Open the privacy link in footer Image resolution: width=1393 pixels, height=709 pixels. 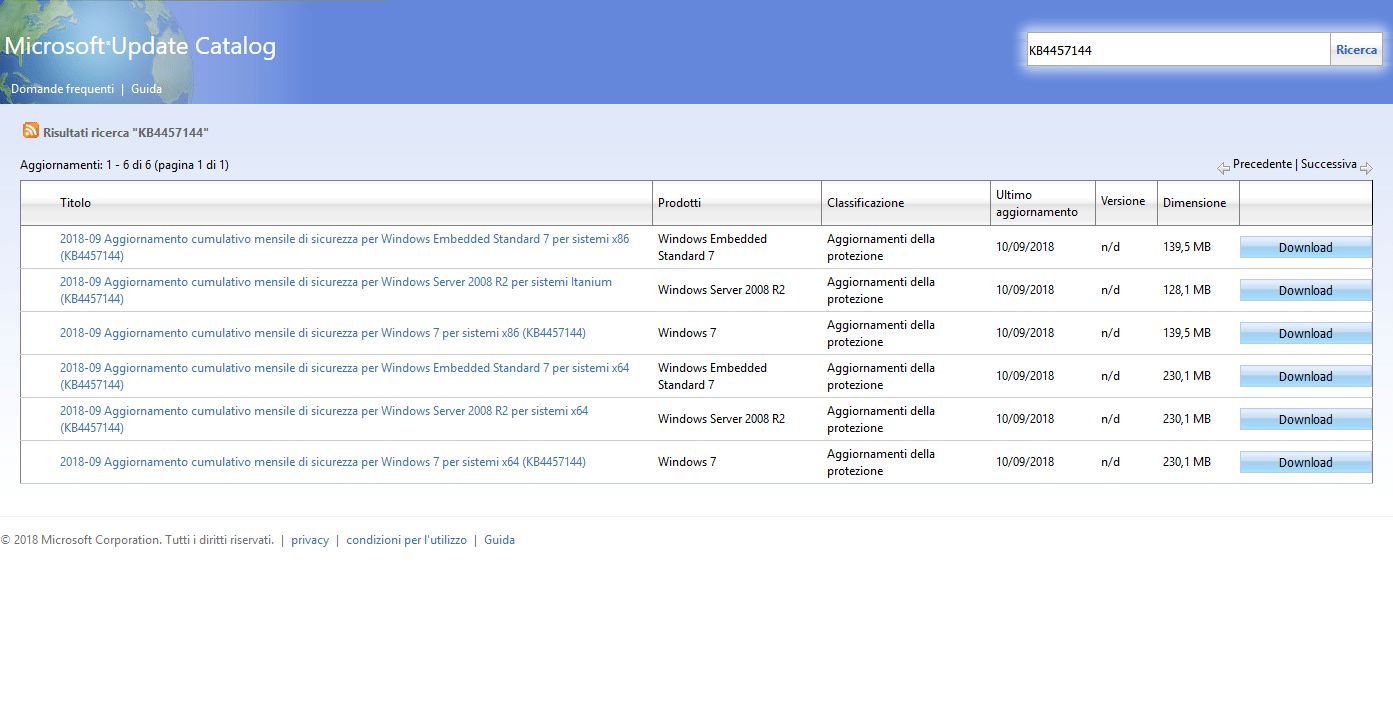(x=310, y=540)
